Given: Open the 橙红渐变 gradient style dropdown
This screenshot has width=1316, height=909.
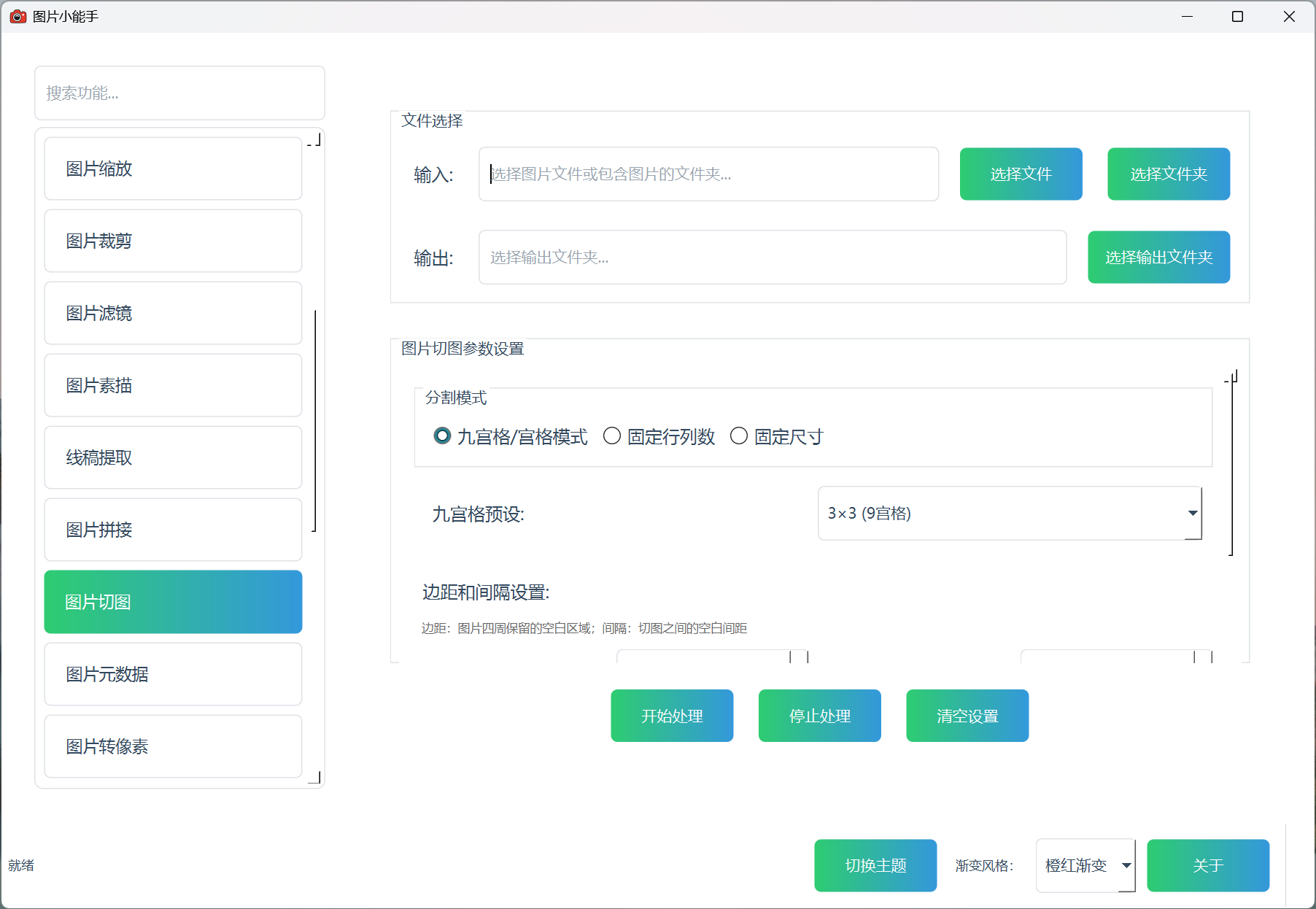Looking at the screenshot, I should pyautogui.click(x=1085, y=865).
